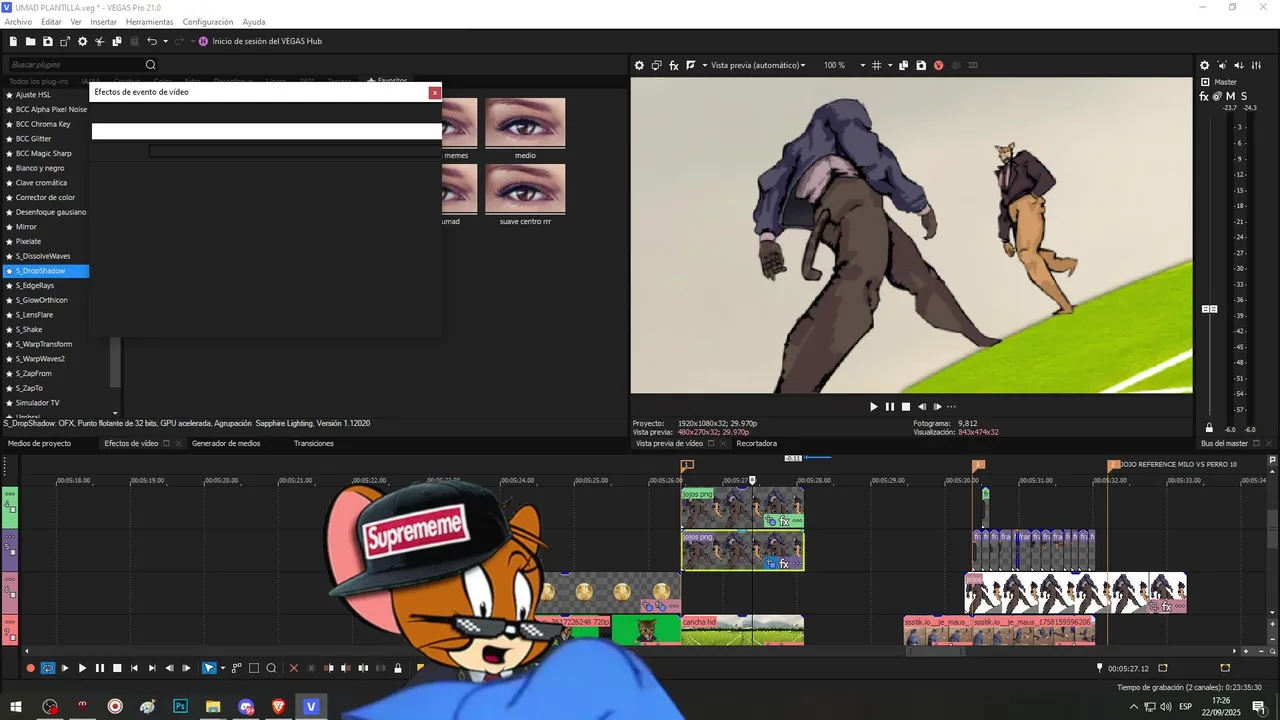Pause the video preview
The width and height of the screenshot is (1280, 720).
[889, 407]
